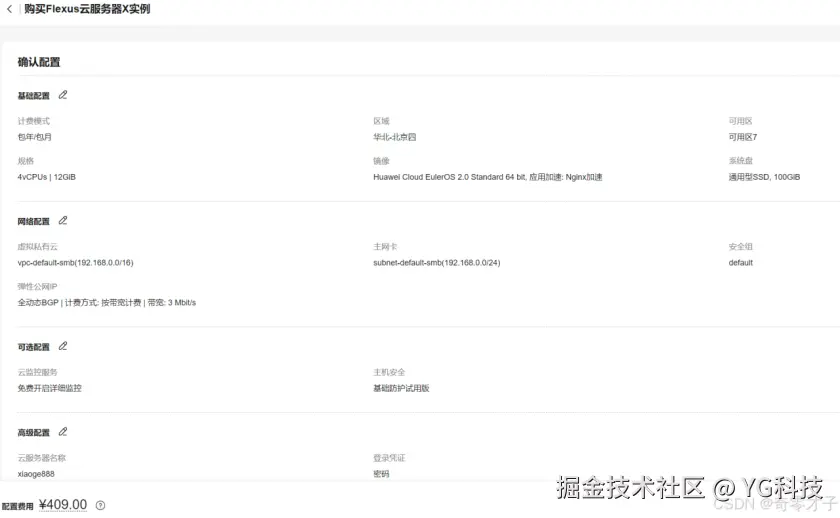The width and height of the screenshot is (840, 518).
Task: Select the 4vCPUs | 12GiB spec value
Action: click(47, 177)
